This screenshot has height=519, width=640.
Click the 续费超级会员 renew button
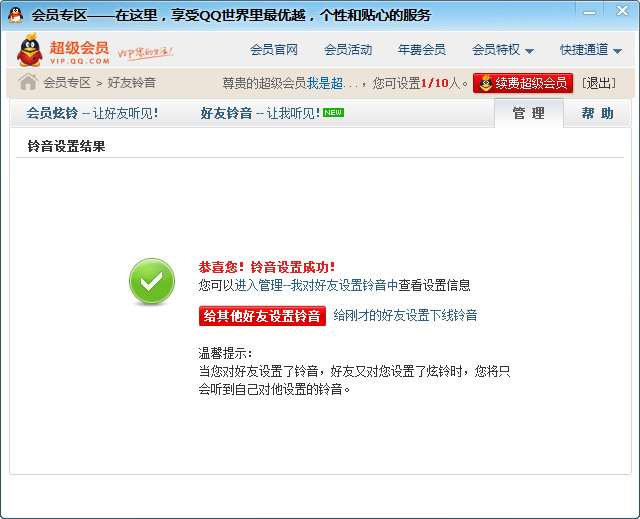[523, 83]
